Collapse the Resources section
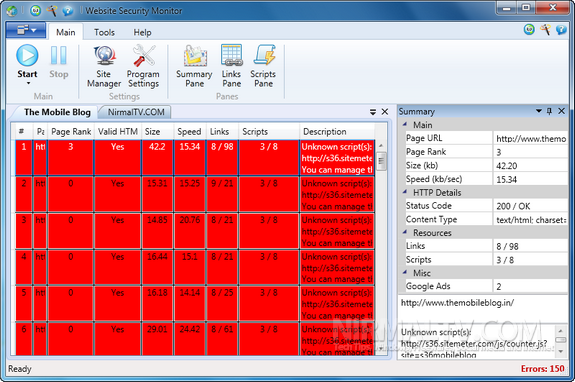The image size is (575, 382). [405, 232]
